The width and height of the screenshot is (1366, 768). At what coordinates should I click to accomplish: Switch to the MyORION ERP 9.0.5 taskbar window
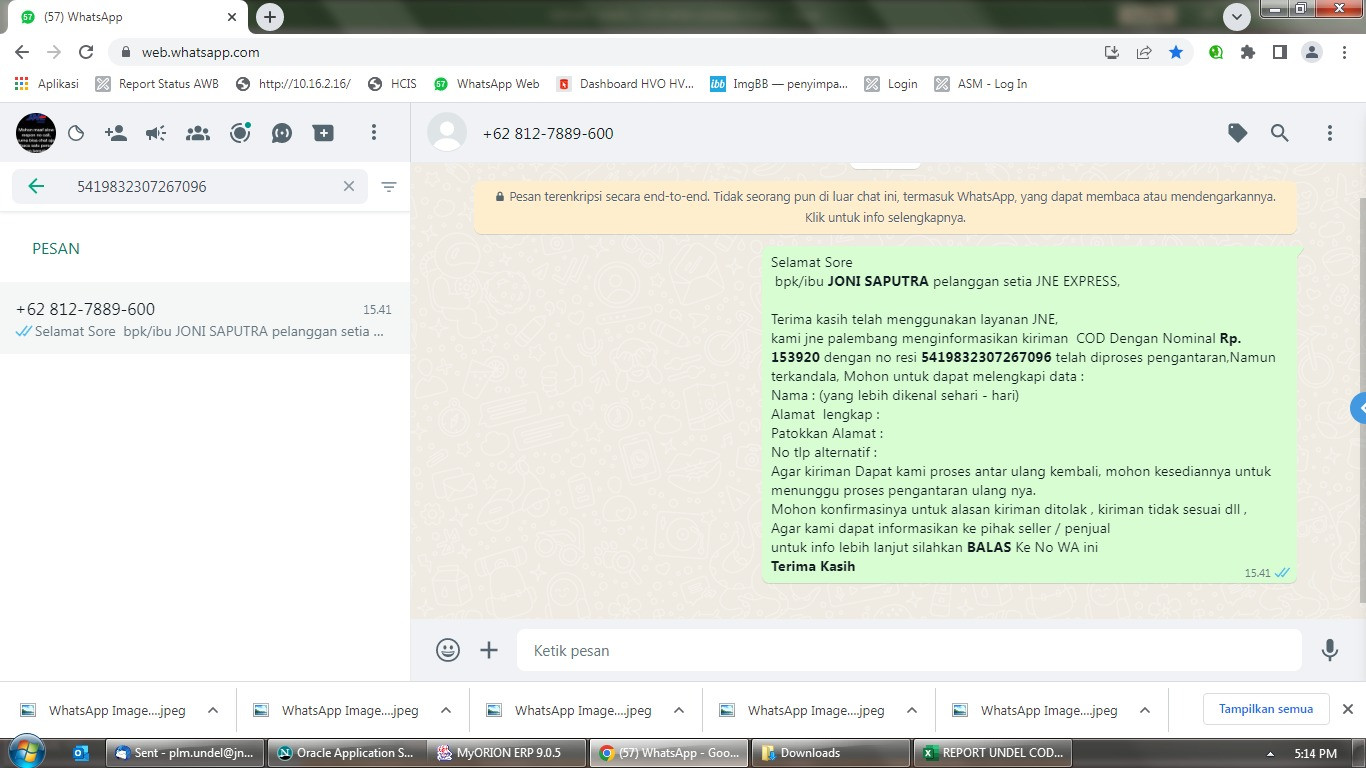pyautogui.click(x=508, y=753)
